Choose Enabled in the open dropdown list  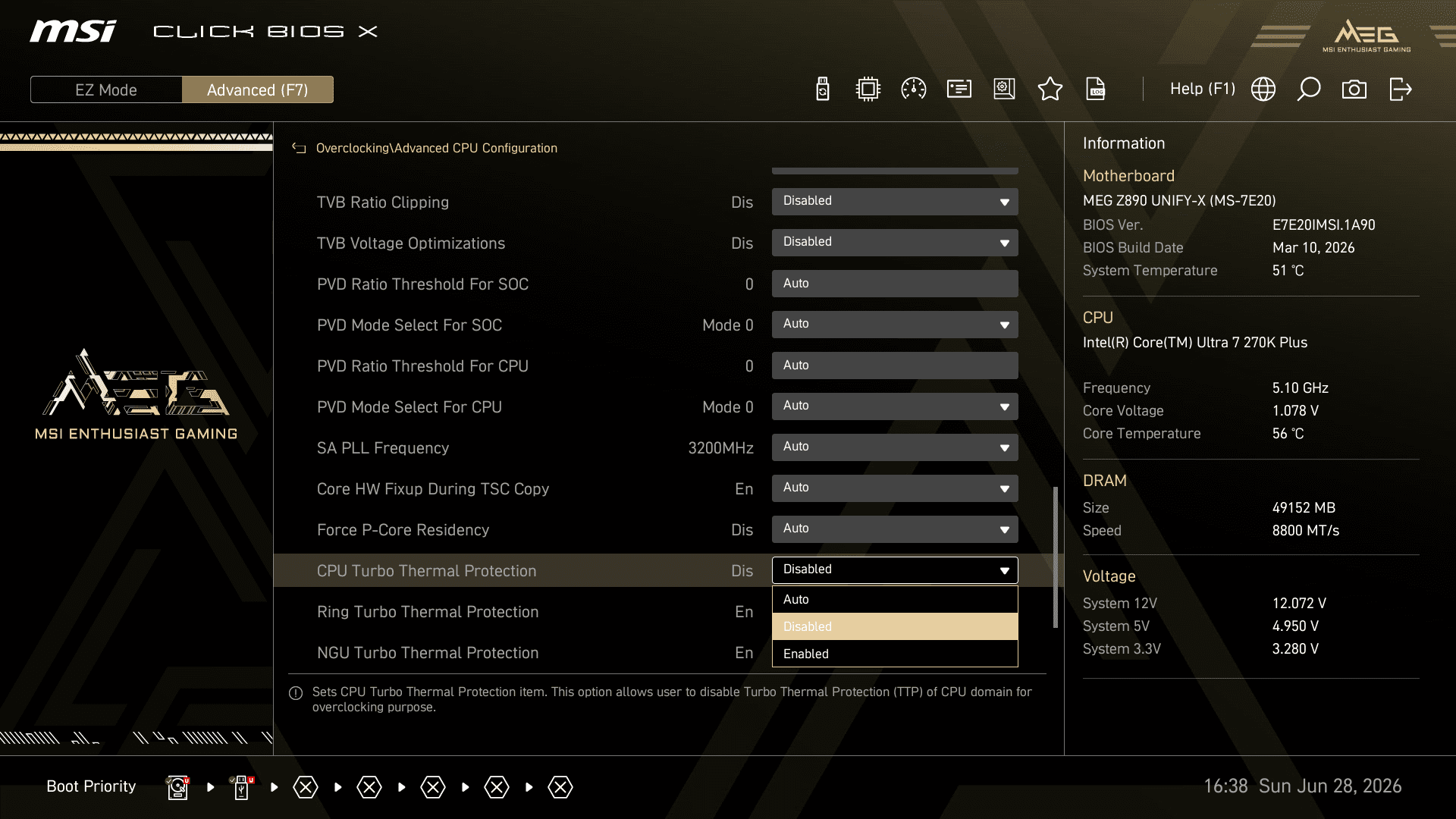click(895, 654)
